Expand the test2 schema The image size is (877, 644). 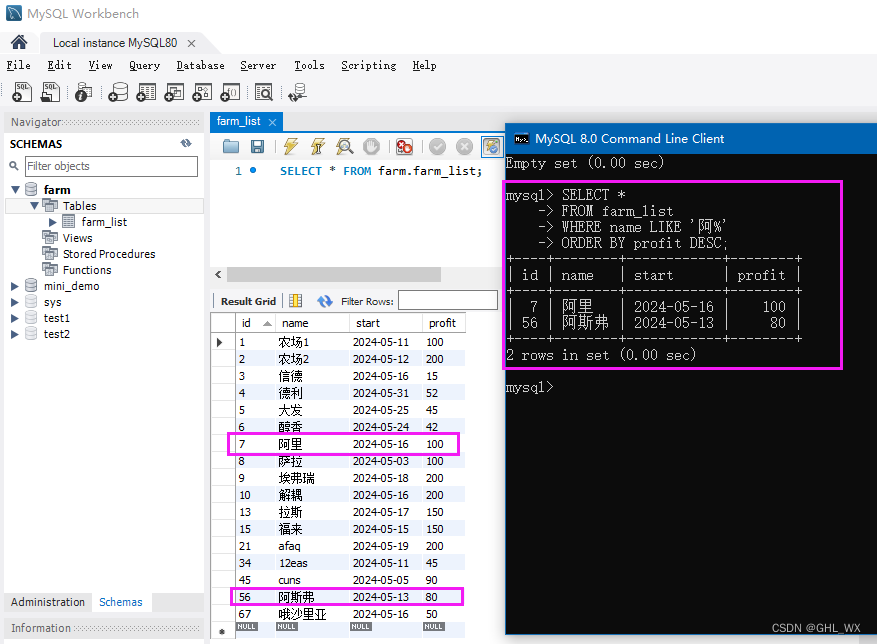[15, 334]
